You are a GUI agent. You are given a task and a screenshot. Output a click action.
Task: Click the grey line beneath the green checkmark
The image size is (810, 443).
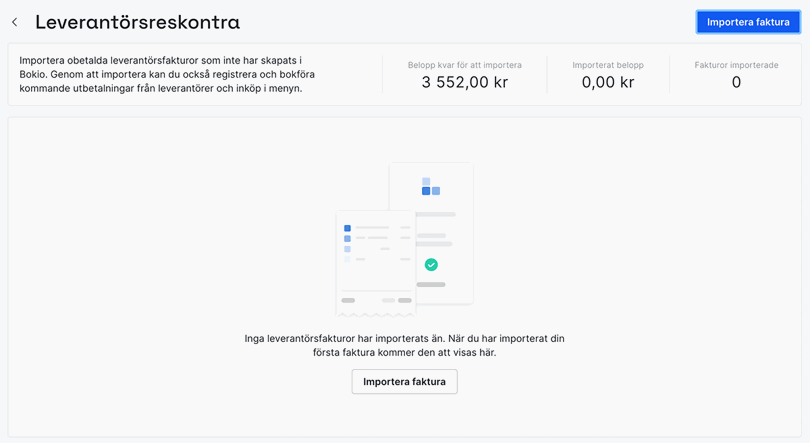(x=431, y=285)
